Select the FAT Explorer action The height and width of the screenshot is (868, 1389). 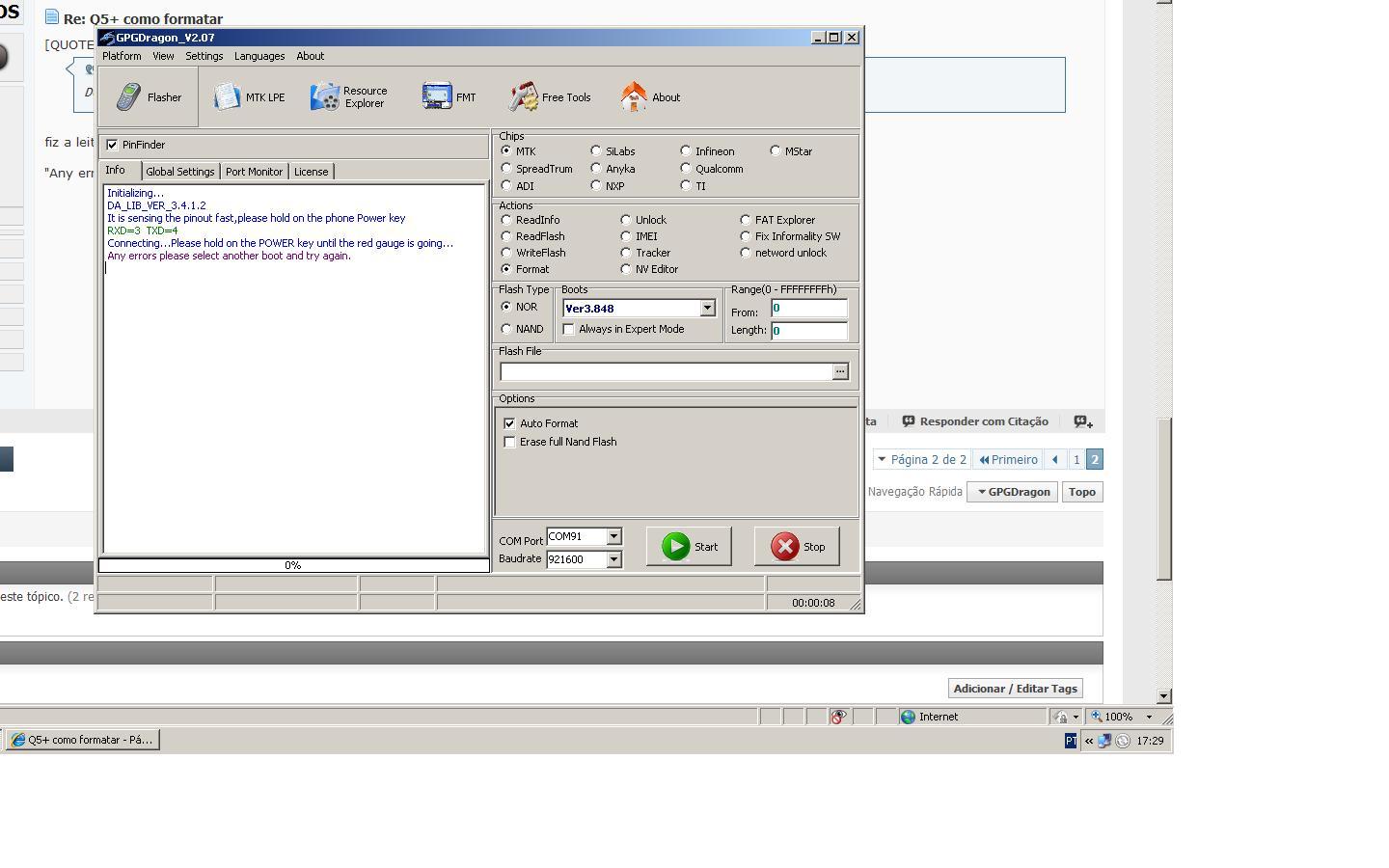(x=746, y=220)
